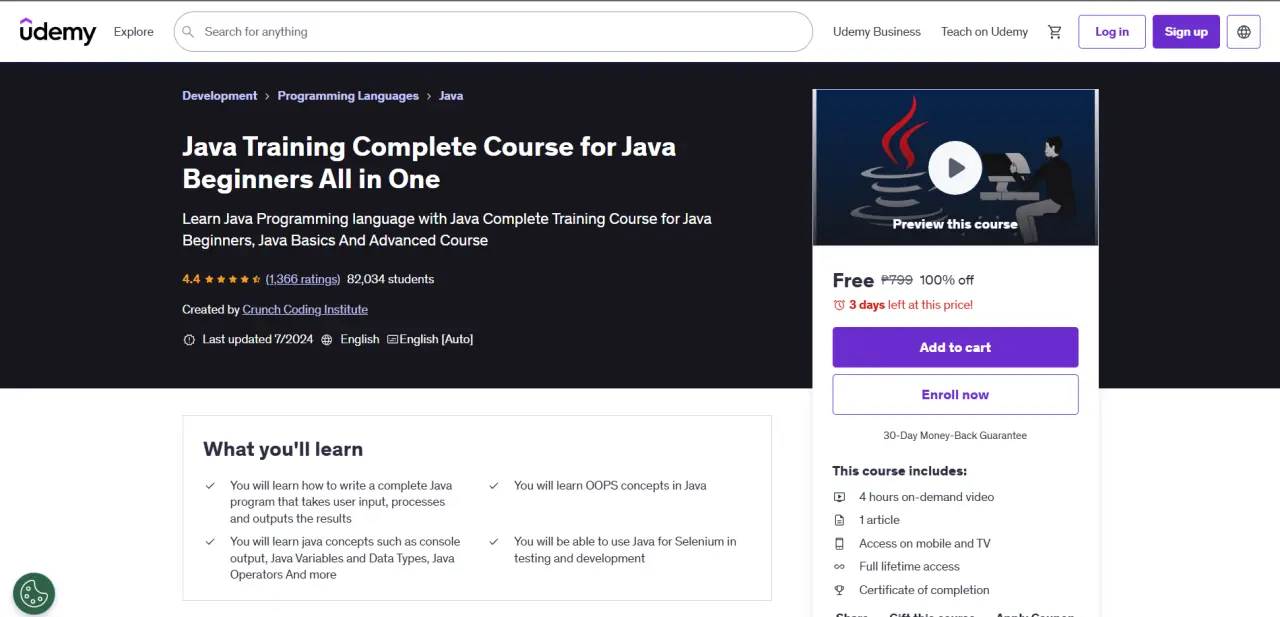Click the English [Auto] captions text
Screen dimensions: 1280x617
436,340
